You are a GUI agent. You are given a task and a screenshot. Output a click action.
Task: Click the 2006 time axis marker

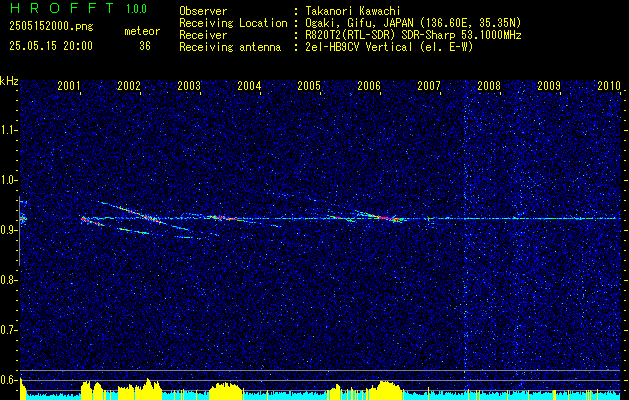pyautogui.click(x=369, y=85)
